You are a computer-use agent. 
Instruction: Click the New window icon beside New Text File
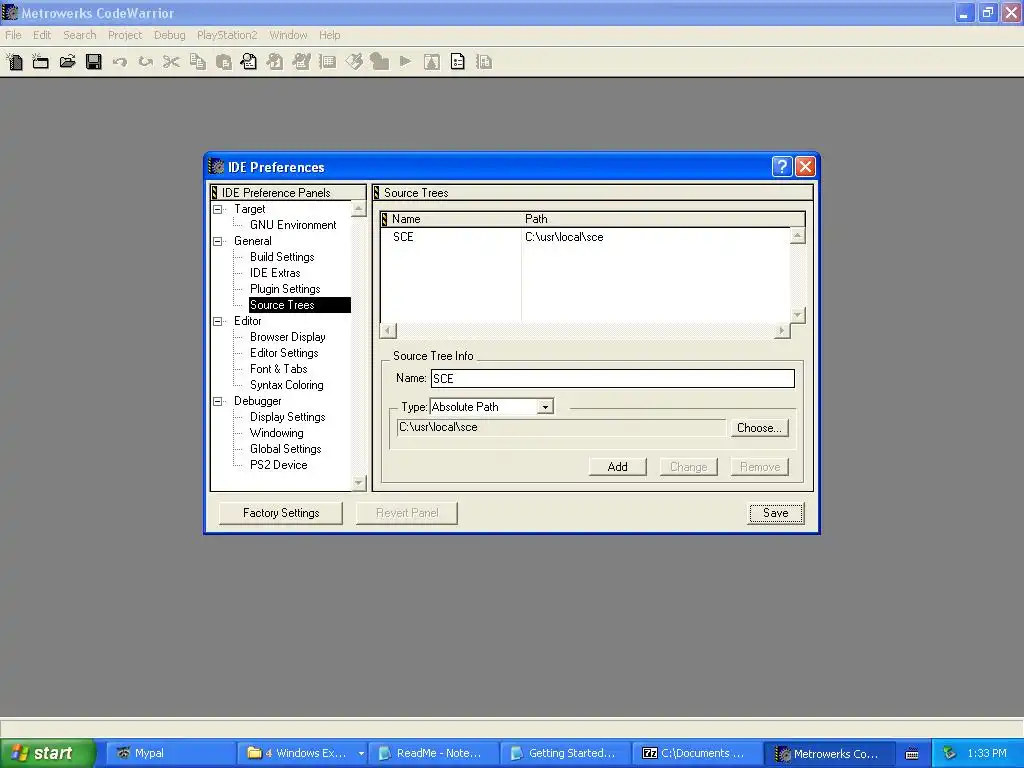[x=40, y=62]
